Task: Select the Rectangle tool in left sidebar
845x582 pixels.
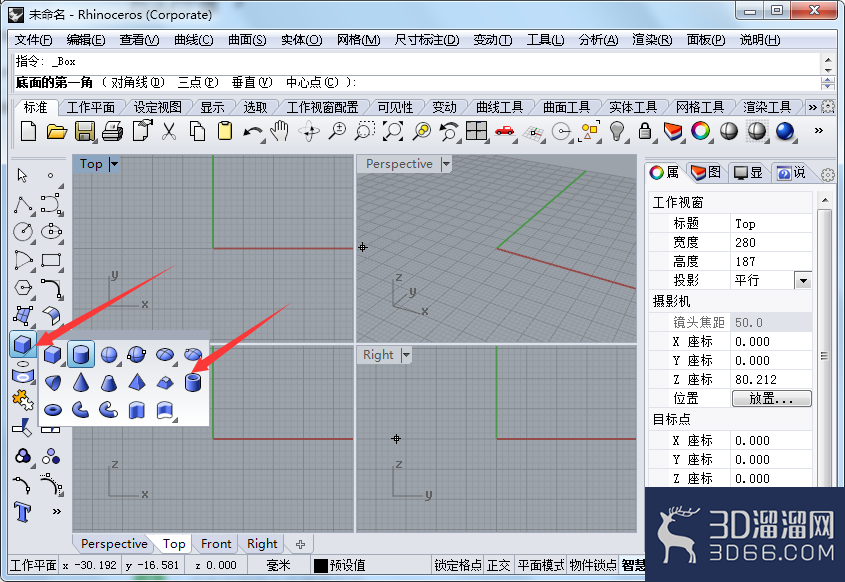Action: click(51, 260)
